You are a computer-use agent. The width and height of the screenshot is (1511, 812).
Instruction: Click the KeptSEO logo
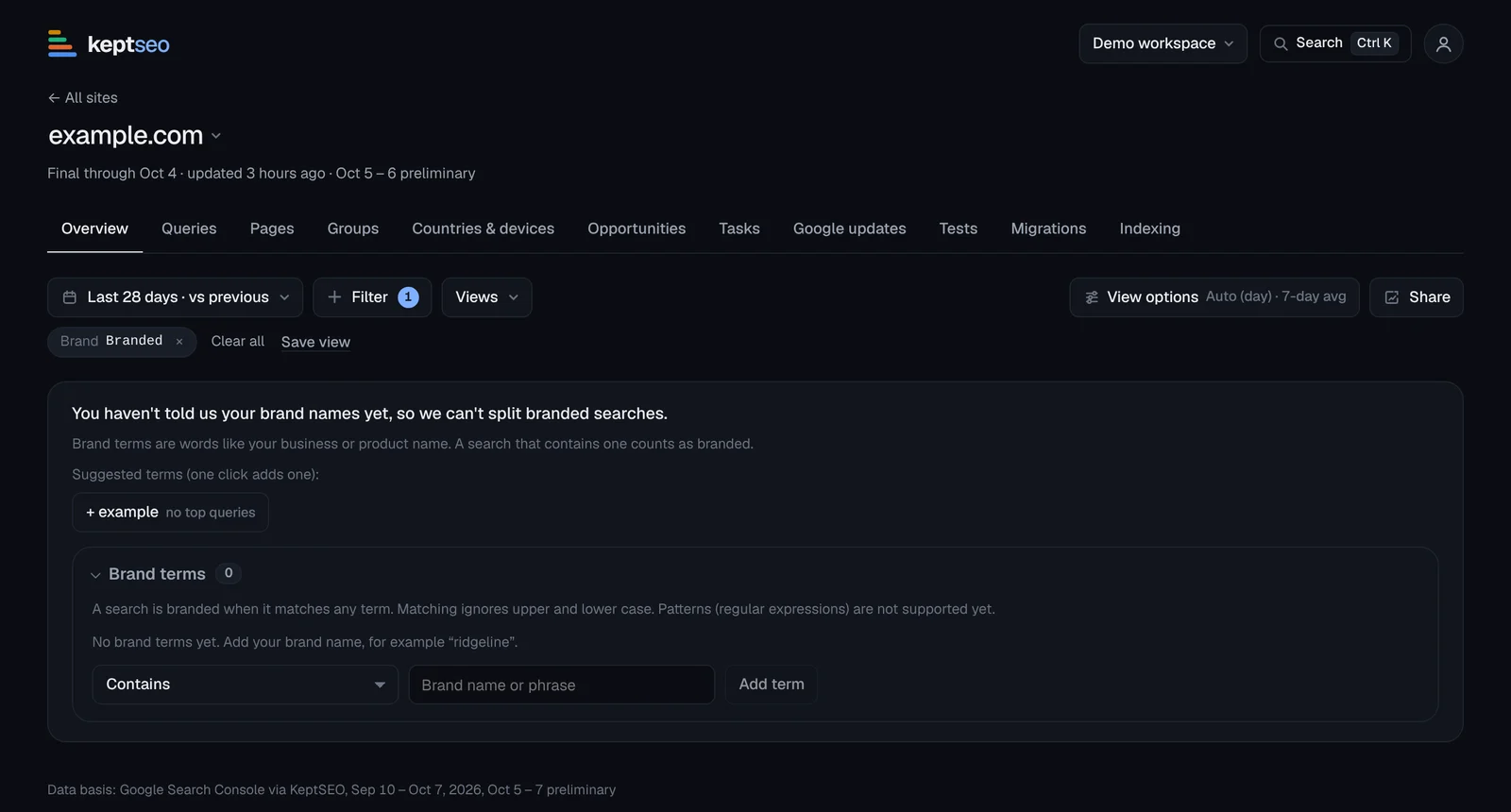(x=109, y=43)
